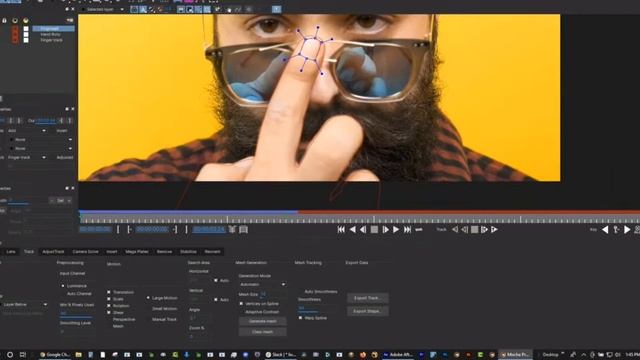
Task: Click the Export Shape button
Action: coord(367,311)
